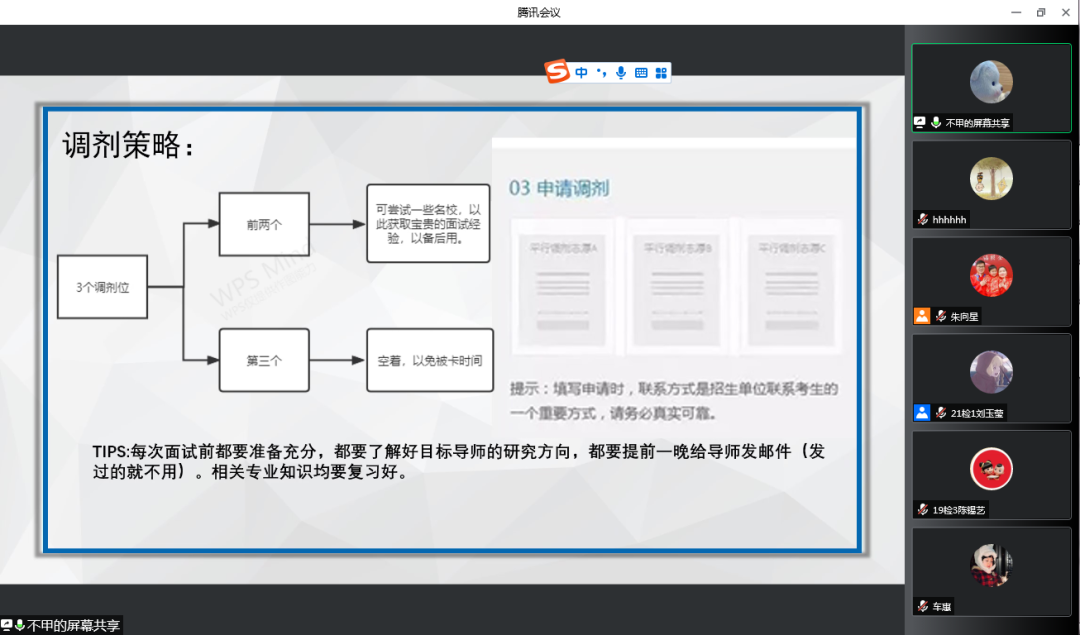Click the 第三个 flowchart box
The width and height of the screenshot is (1080, 635).
(x=264, y=360)
